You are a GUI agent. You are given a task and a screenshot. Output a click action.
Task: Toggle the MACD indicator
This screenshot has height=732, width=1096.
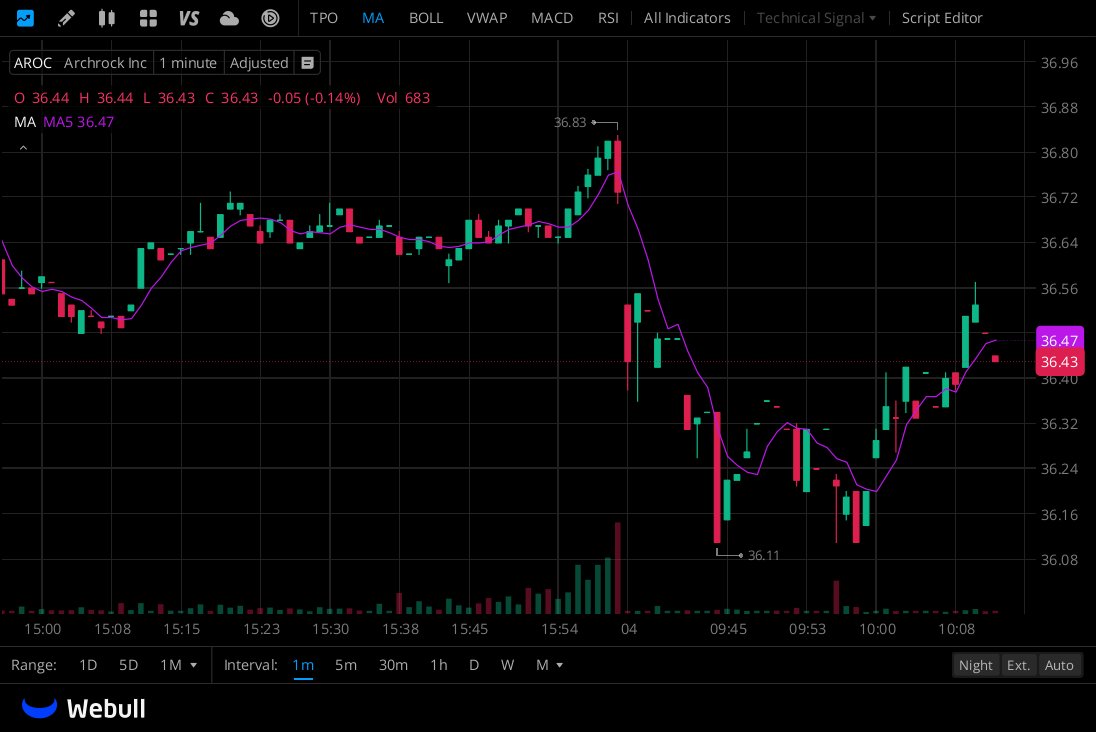click(551, 17)
